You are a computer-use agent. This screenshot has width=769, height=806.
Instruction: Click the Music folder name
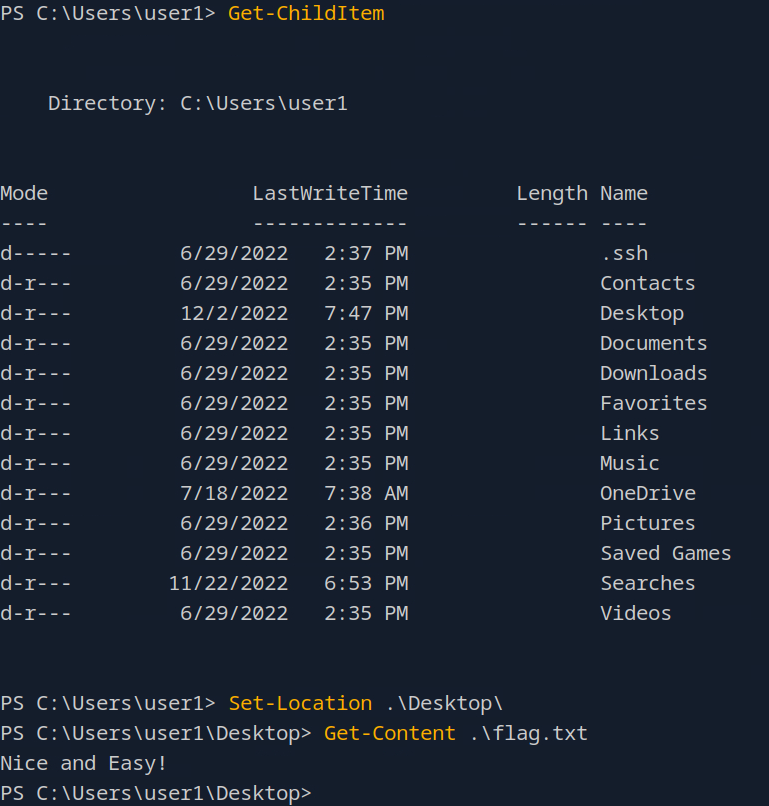[630, 464]
